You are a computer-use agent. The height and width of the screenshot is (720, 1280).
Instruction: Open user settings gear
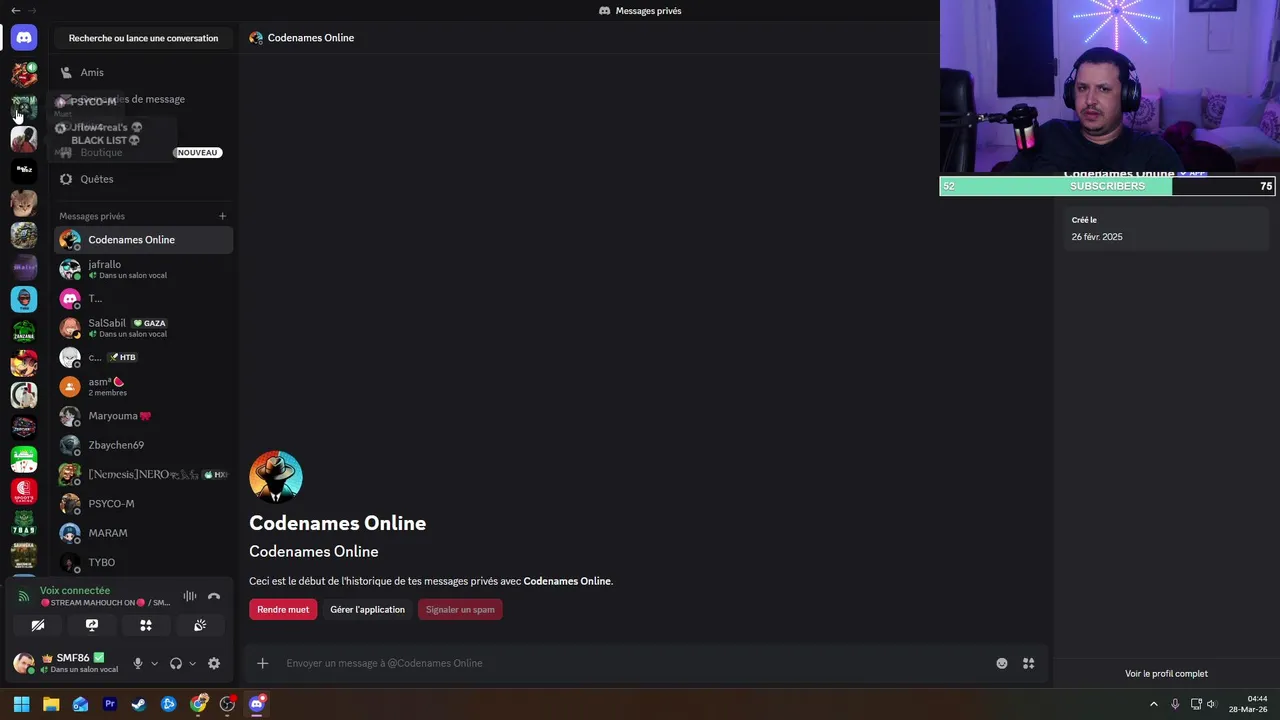(214, 663)
